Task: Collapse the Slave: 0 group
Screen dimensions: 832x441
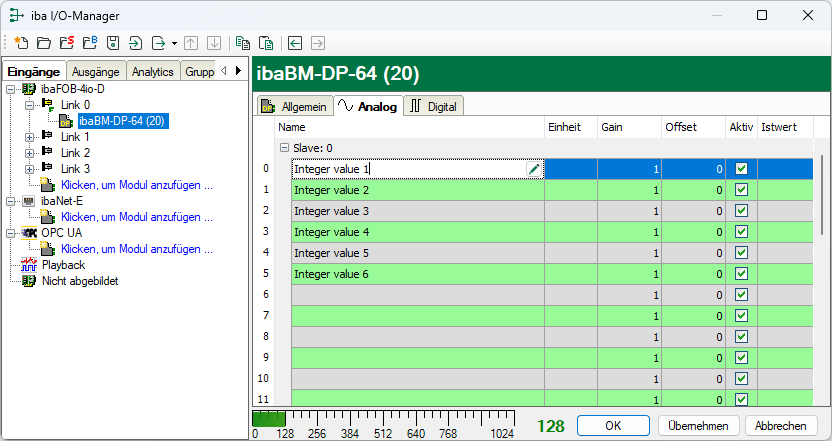Action: click(284, 148)
